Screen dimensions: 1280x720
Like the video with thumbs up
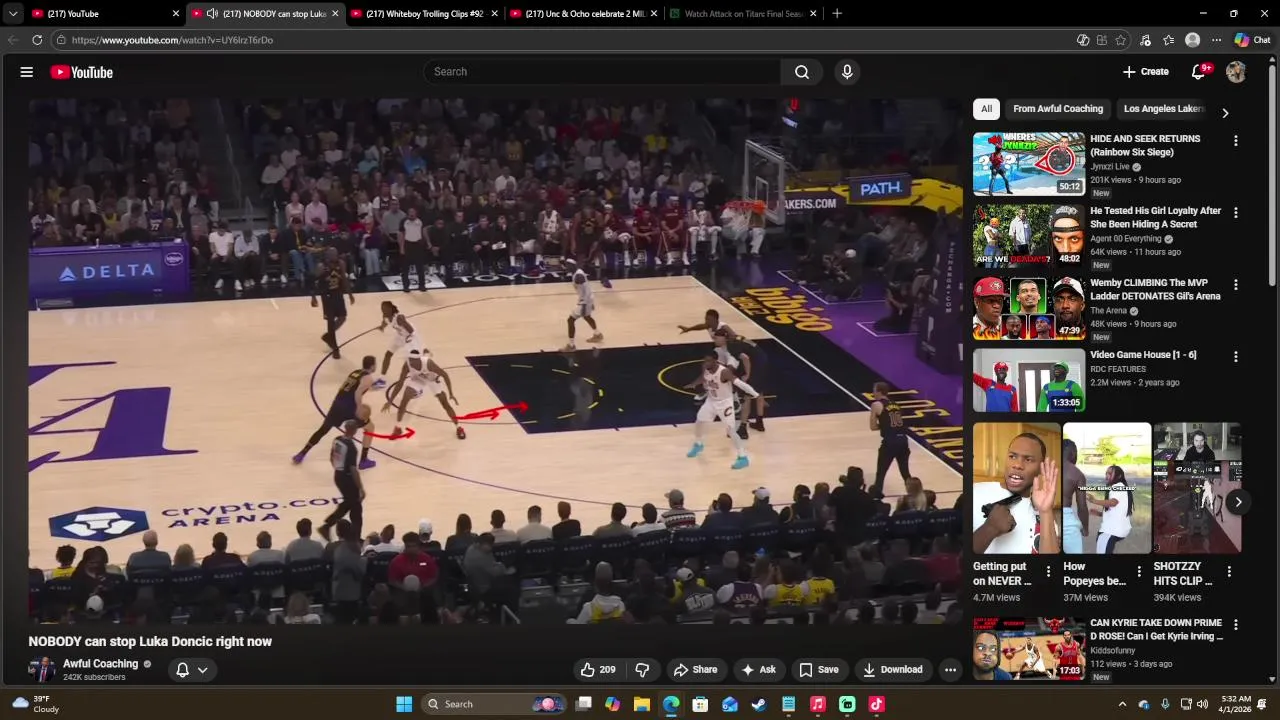[x=598, y=670]
